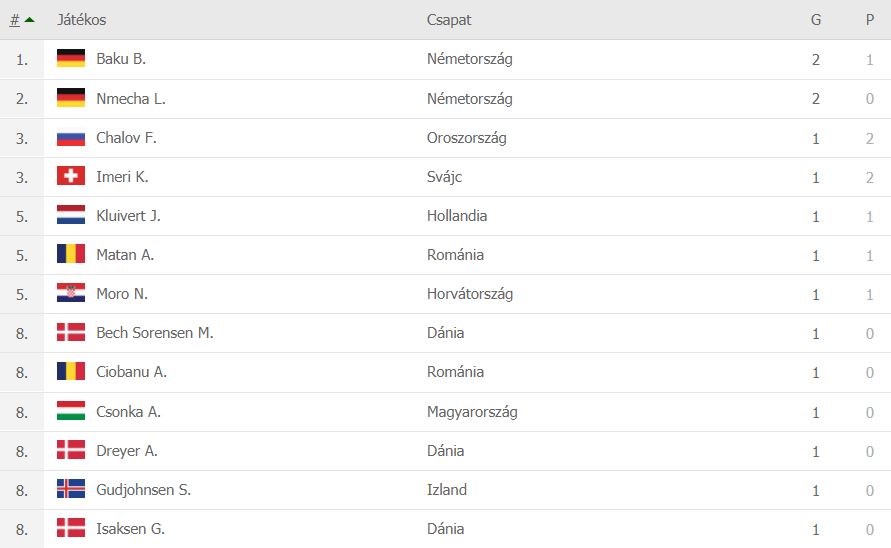
Task: Open player Bech Sorensen M.
Action: click(155, 333)
